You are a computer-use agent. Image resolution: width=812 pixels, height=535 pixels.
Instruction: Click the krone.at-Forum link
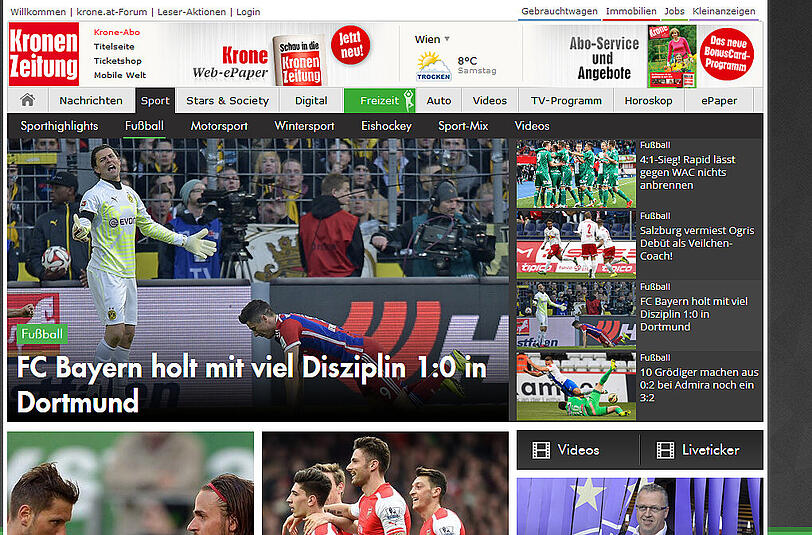click(112, 11)
